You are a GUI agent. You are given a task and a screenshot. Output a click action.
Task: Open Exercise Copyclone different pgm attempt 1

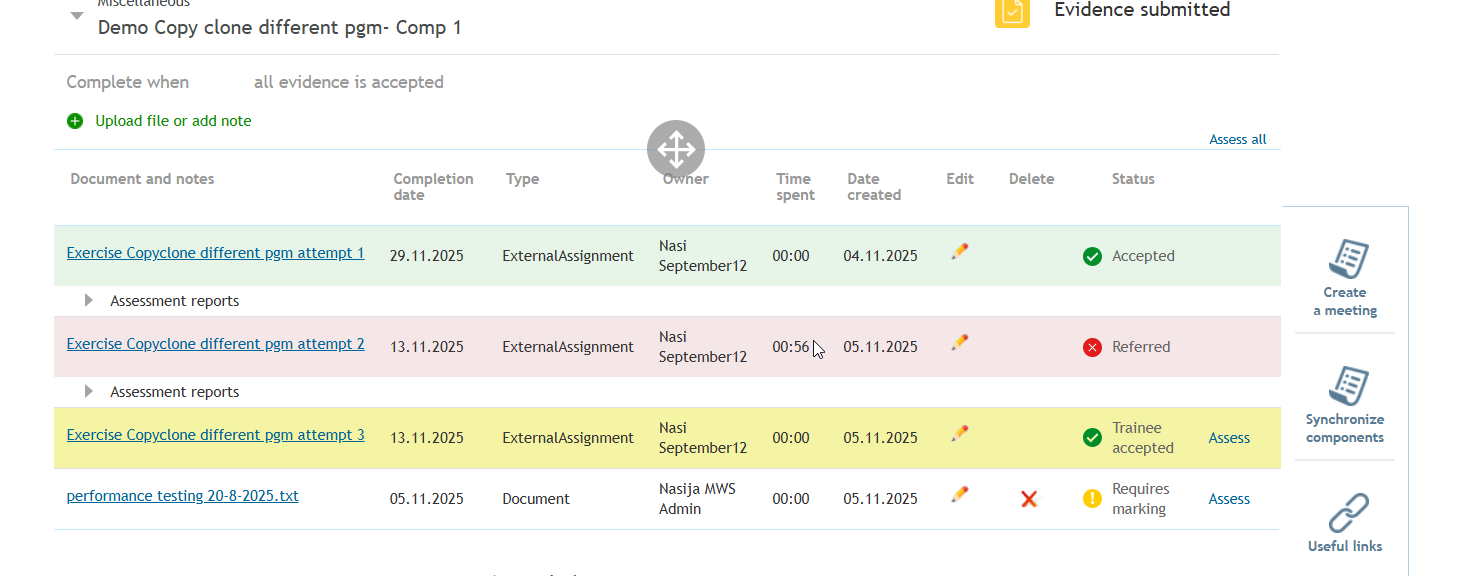coord(215,253)
